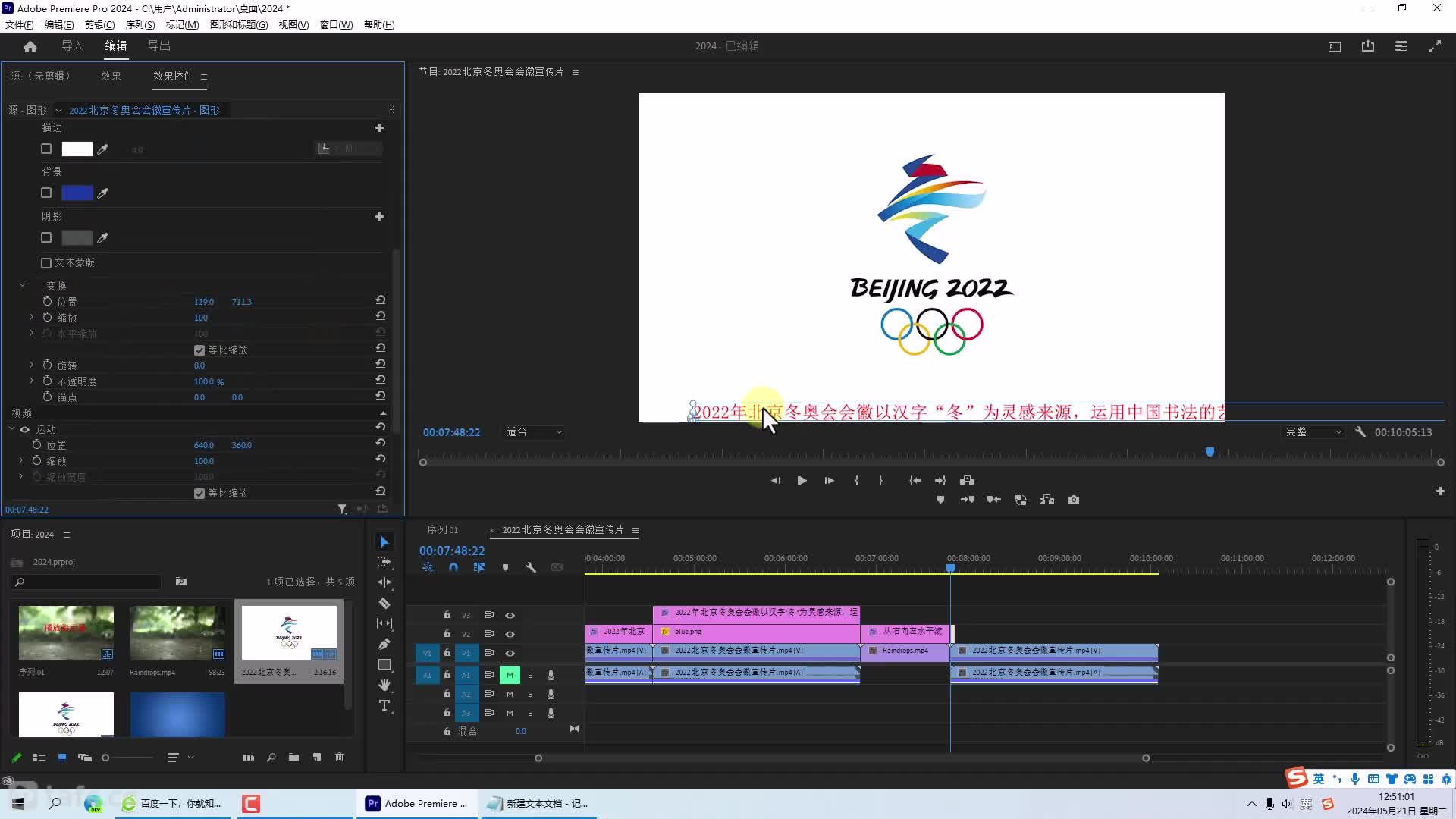The image size is (1456, 819).
Task: Switch to timeline tab 序列01
Action: coord(443,530)
